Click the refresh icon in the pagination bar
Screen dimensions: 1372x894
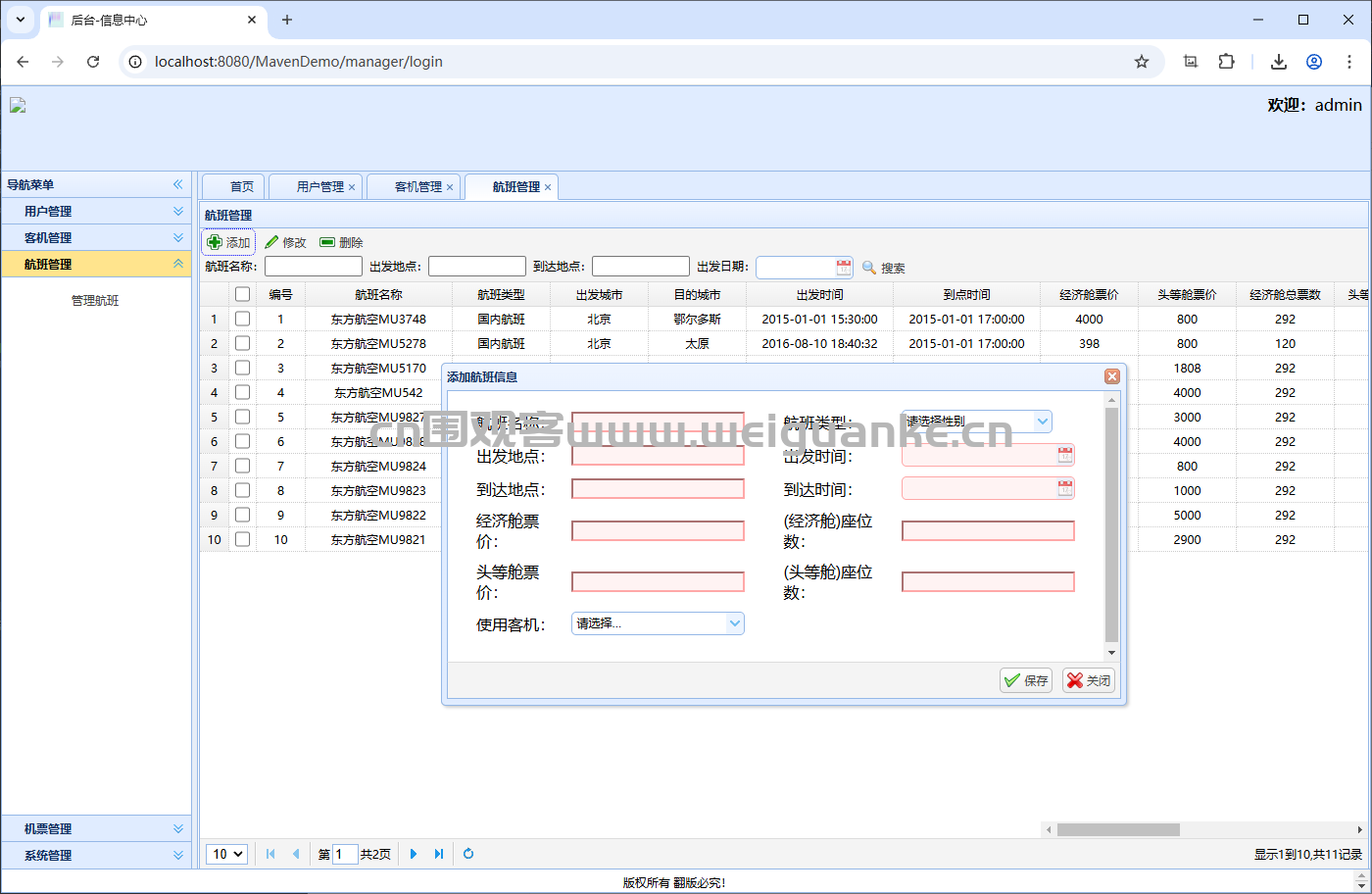468,854
